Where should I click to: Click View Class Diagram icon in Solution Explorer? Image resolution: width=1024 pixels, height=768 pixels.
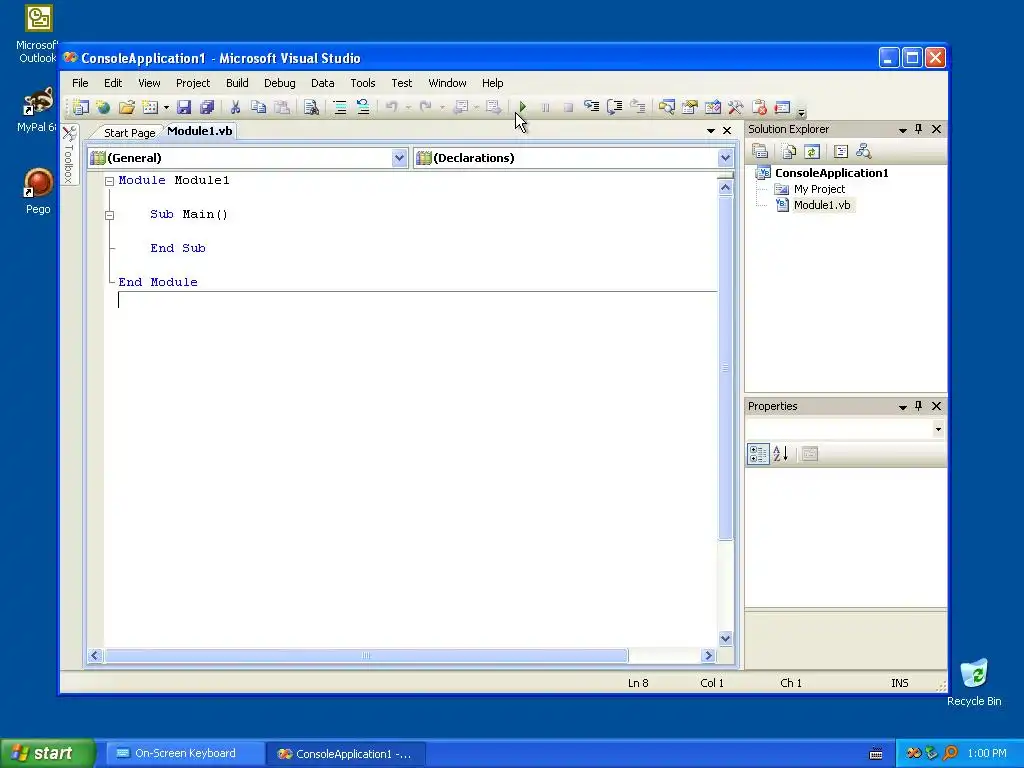pyautogui.click(x=864, y=152)
